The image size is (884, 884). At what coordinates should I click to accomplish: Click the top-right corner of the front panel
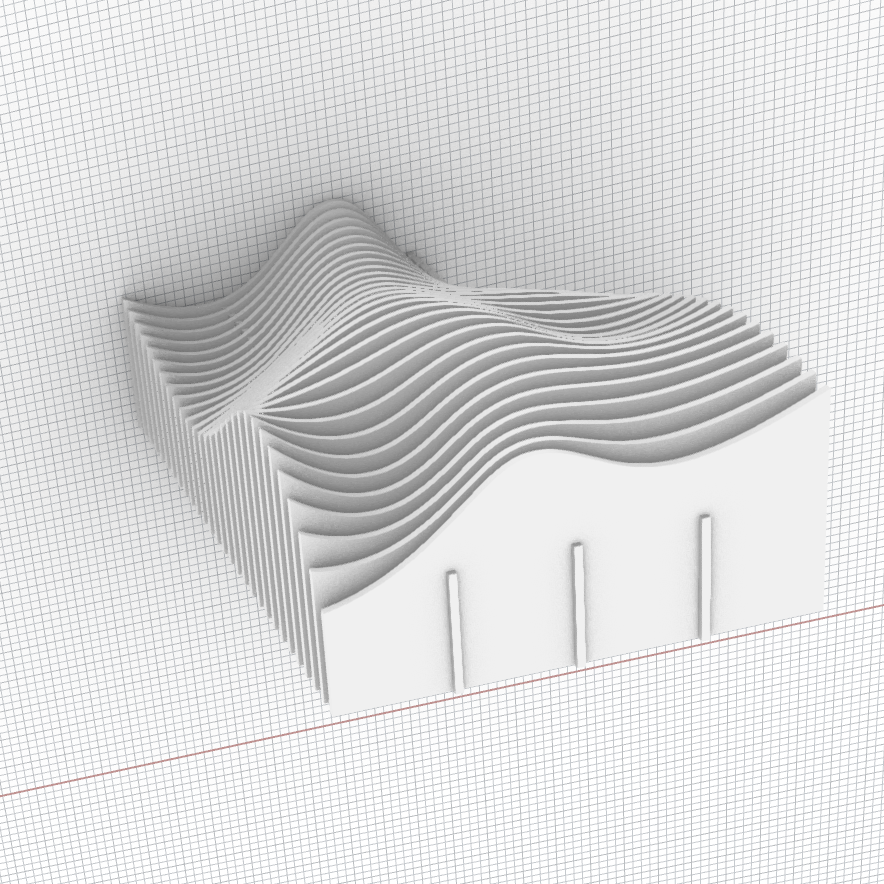(x=828, y=393)
